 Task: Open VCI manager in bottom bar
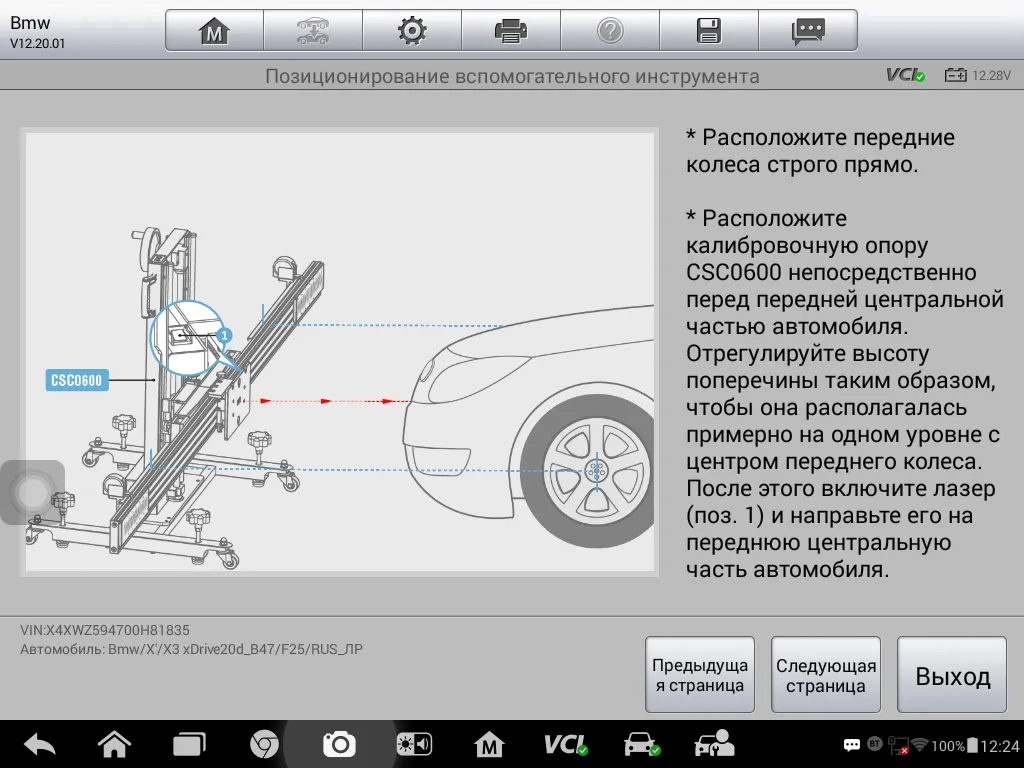566,744
